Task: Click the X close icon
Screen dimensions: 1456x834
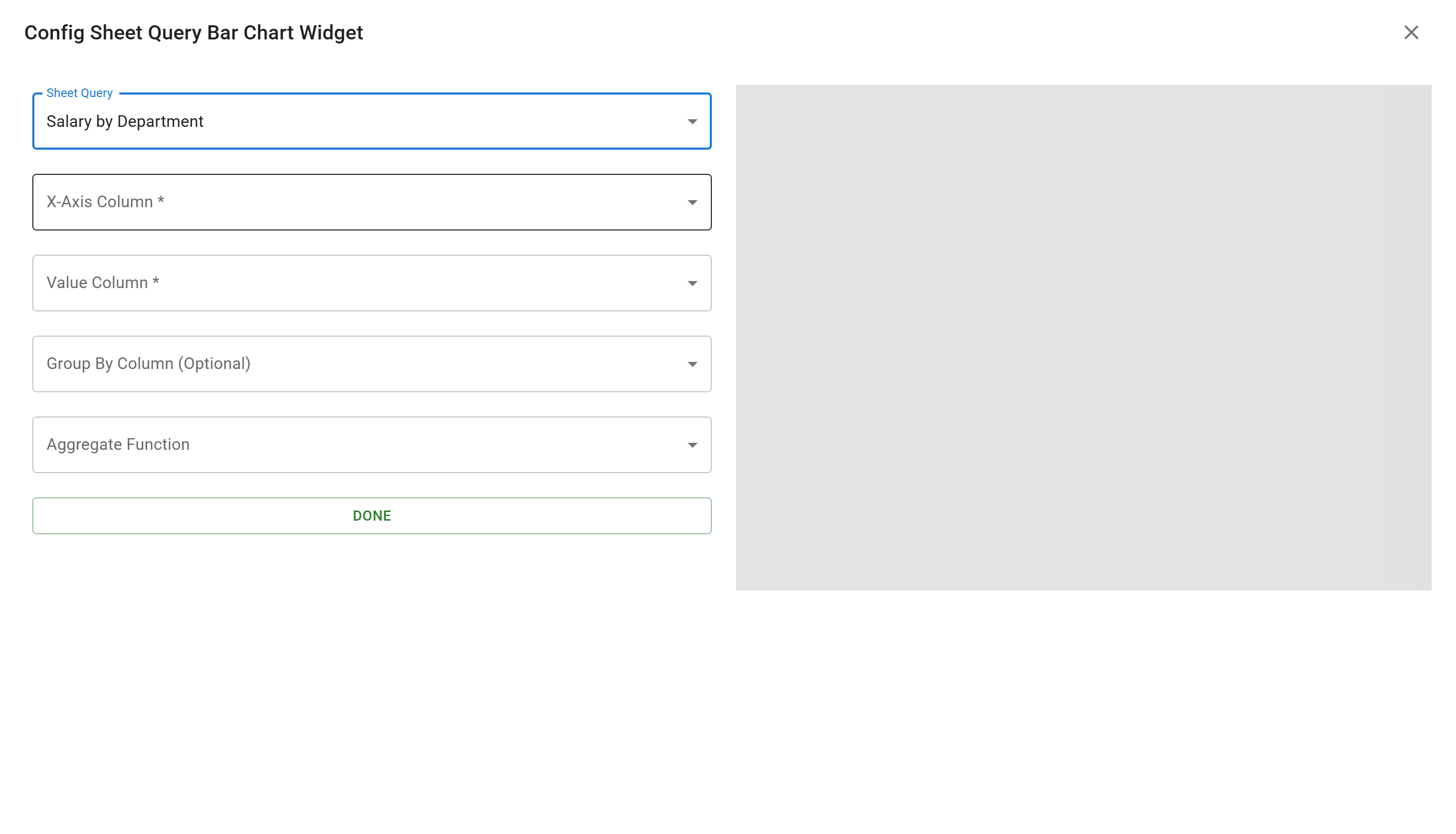Action: (x=1412, y=33)
